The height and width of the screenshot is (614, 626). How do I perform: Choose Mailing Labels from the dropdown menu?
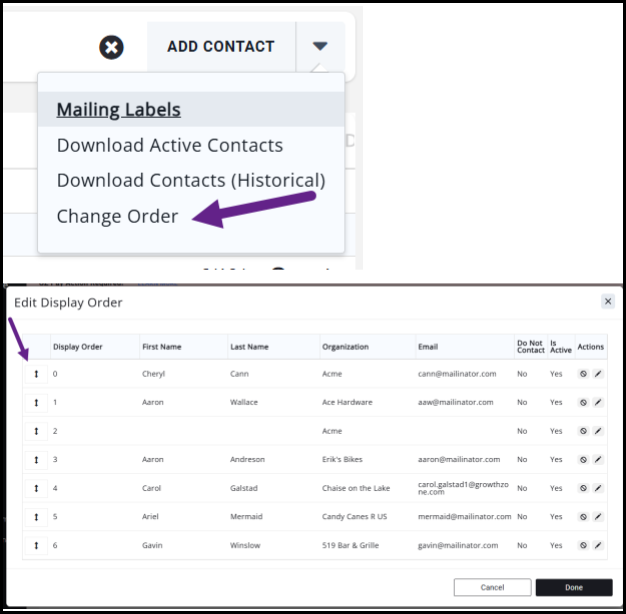click(x=119, y=110)
